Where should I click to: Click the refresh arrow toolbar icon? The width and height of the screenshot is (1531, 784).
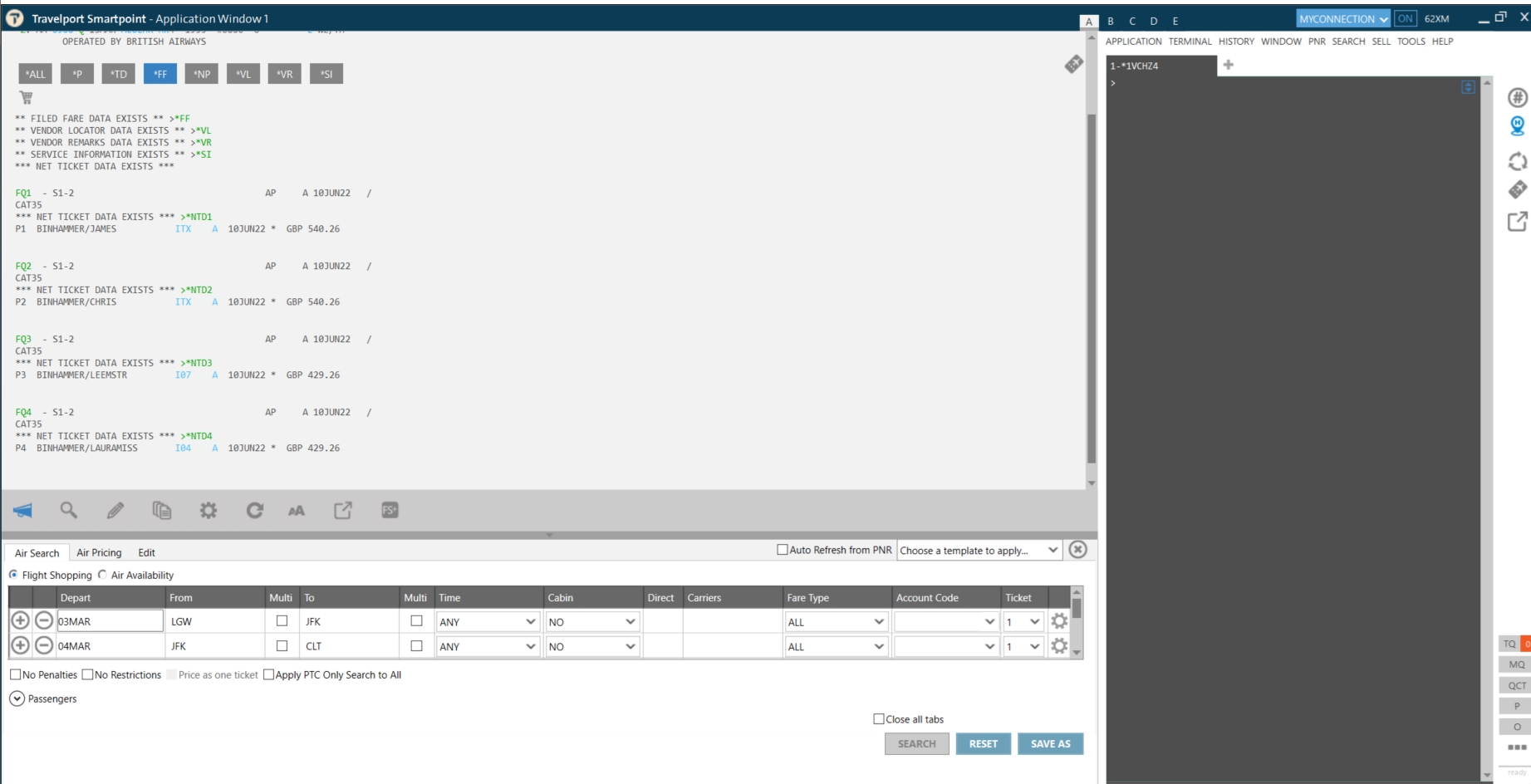tap(255, 510)
